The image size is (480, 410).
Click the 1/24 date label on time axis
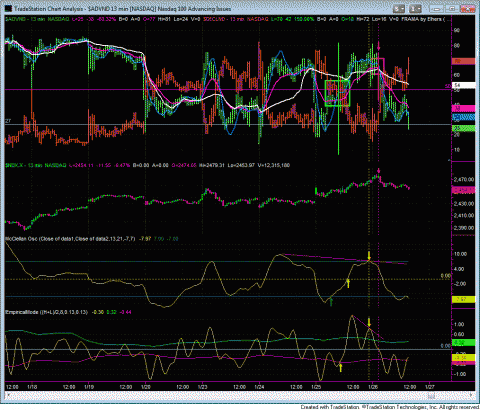coord(259,387)
